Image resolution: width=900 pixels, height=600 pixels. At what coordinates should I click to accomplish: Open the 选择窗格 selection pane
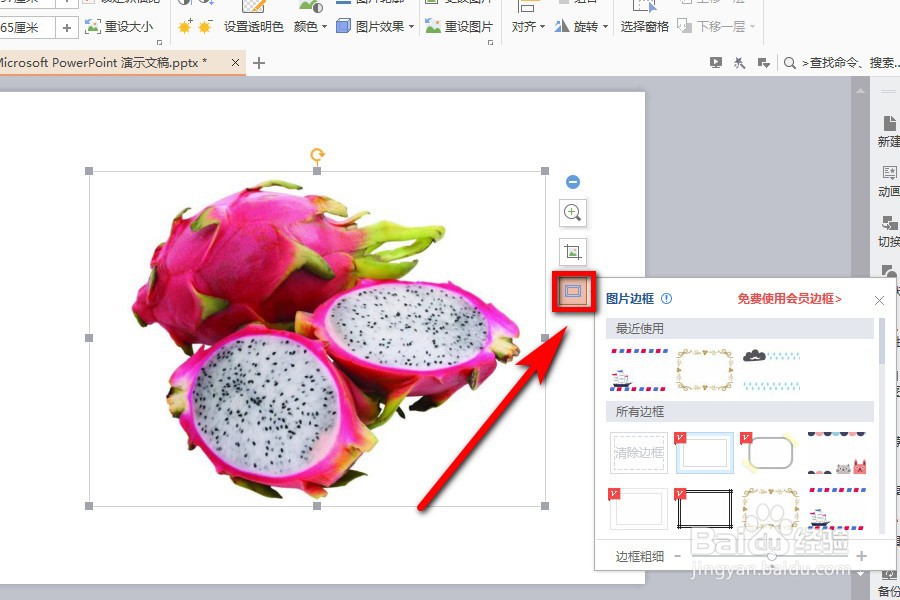645,26
